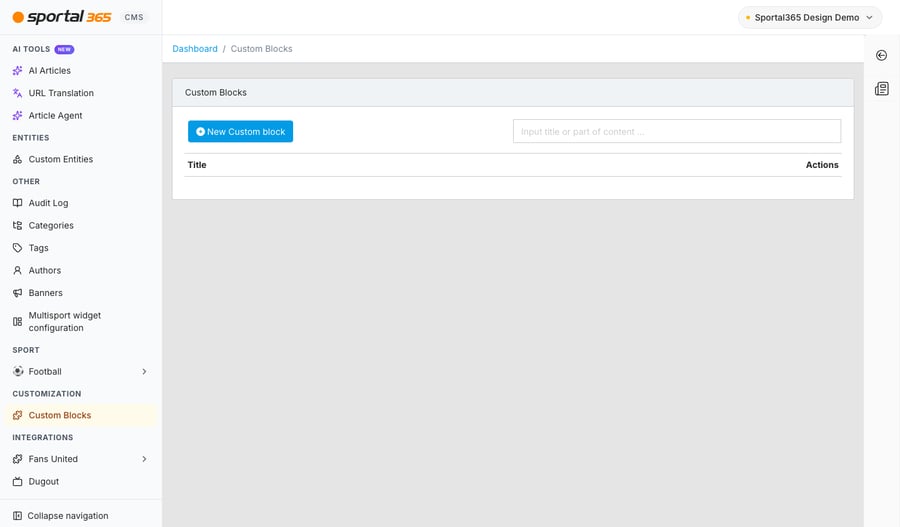Click the Authors person icon
The height and width of the screenshot is (527, 900).
[18, 270]
